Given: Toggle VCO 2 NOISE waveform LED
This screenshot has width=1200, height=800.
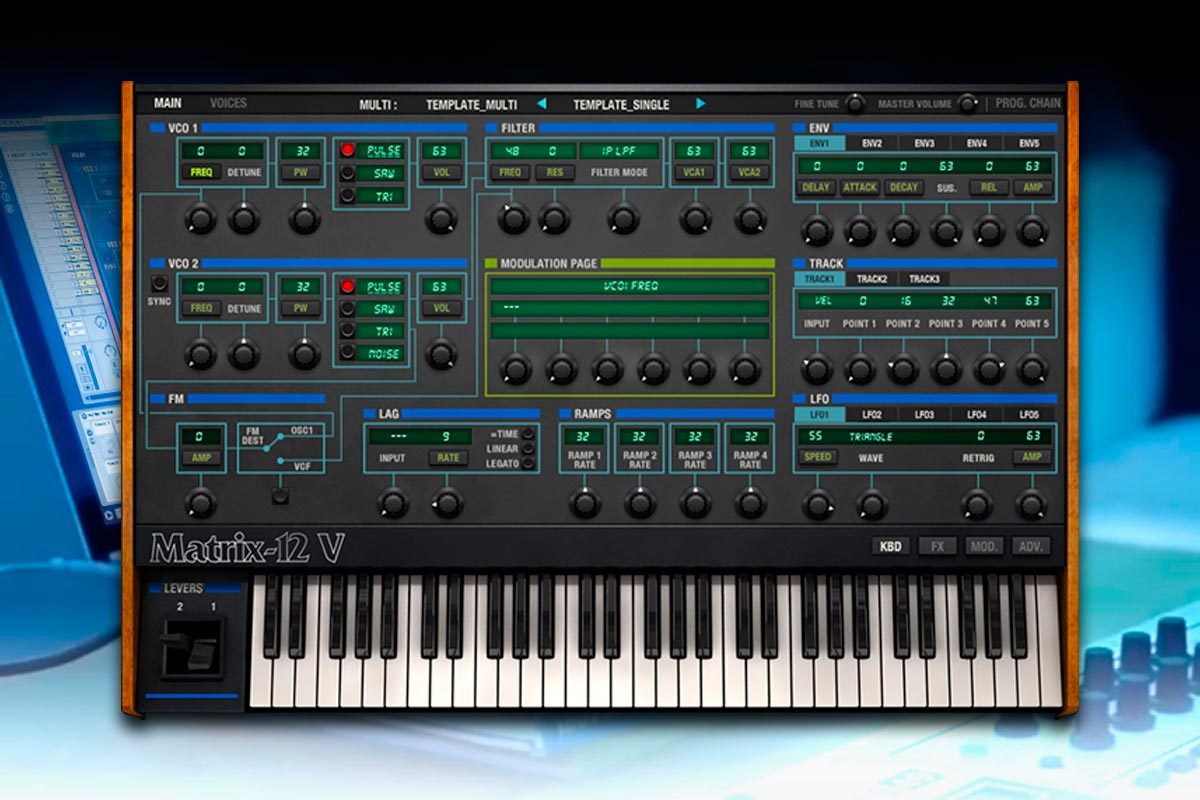Looking at the screenshot, I should click(347, 352).
